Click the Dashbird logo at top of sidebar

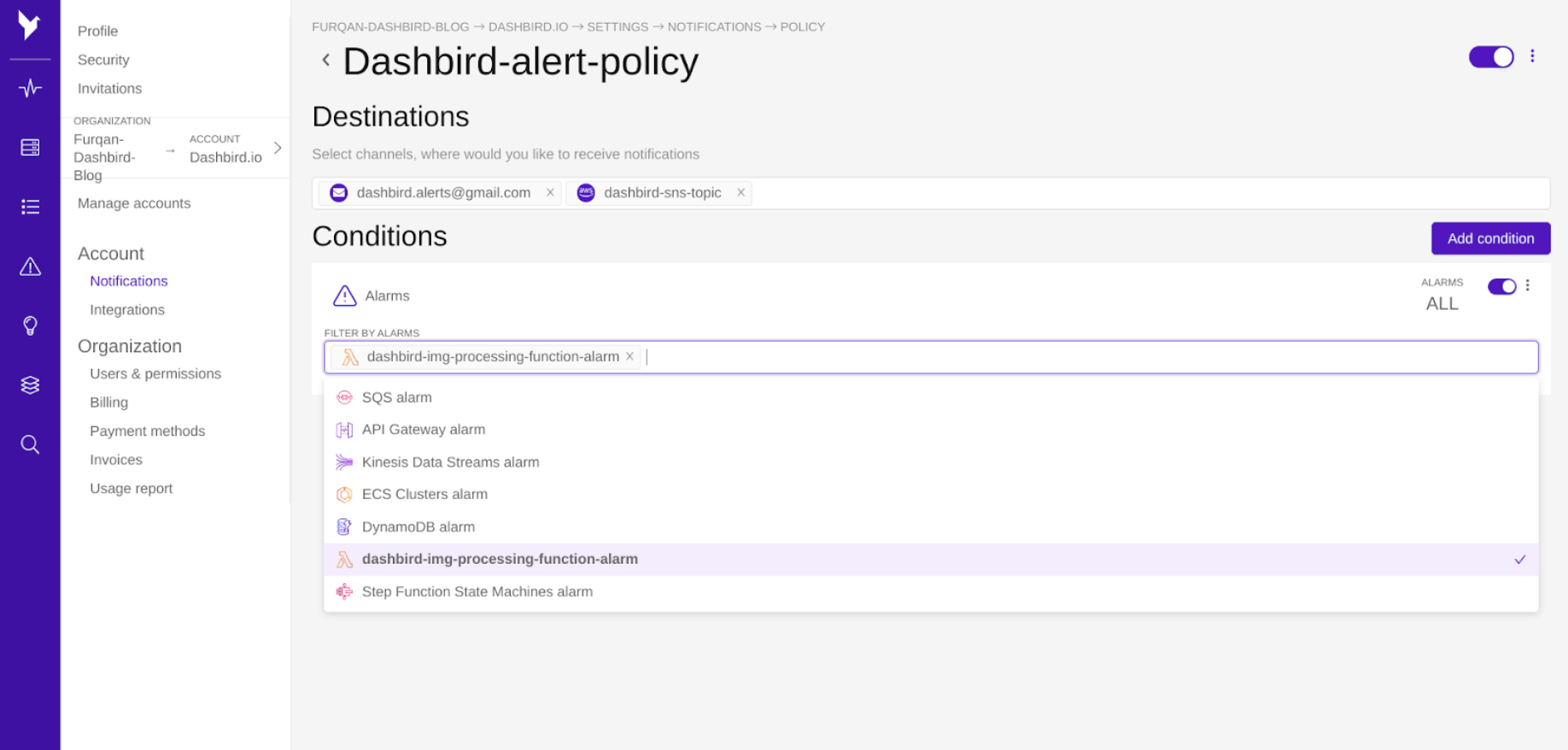tap(30, 26)
